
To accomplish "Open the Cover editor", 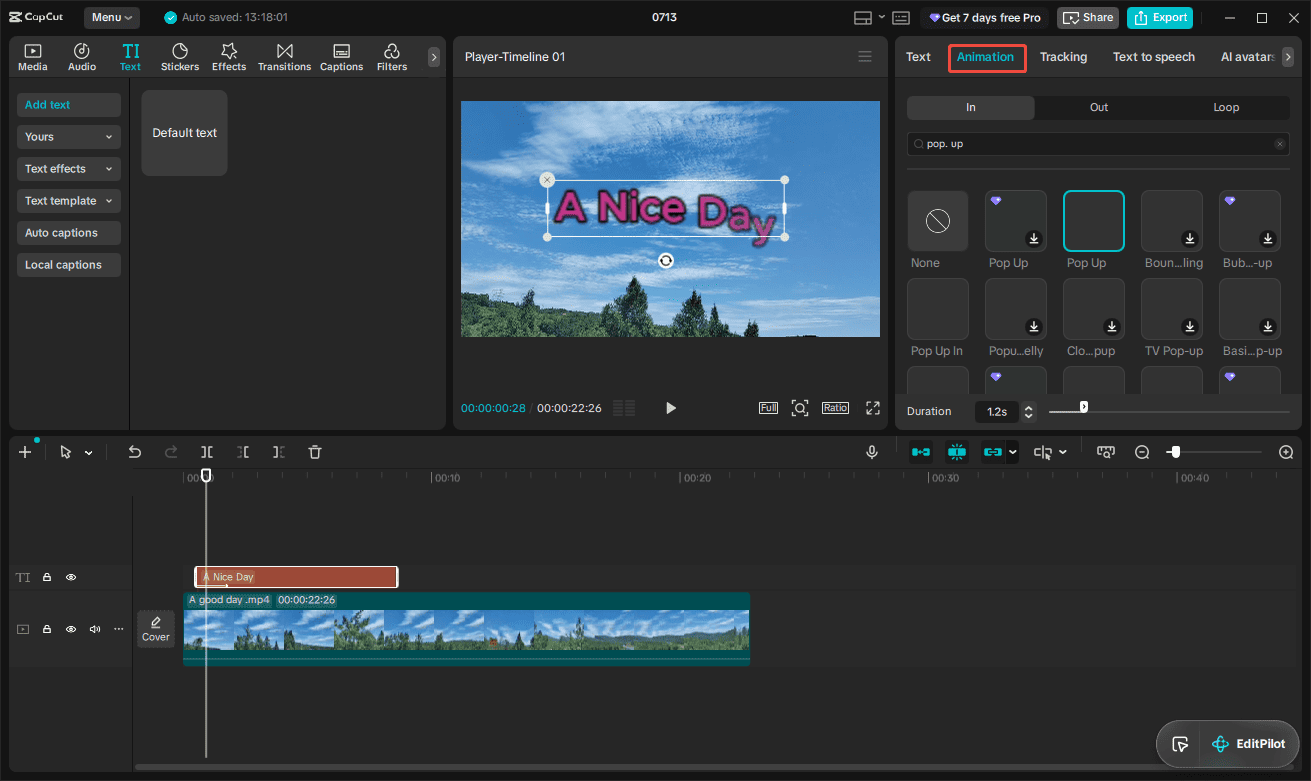I will (156, 629).
